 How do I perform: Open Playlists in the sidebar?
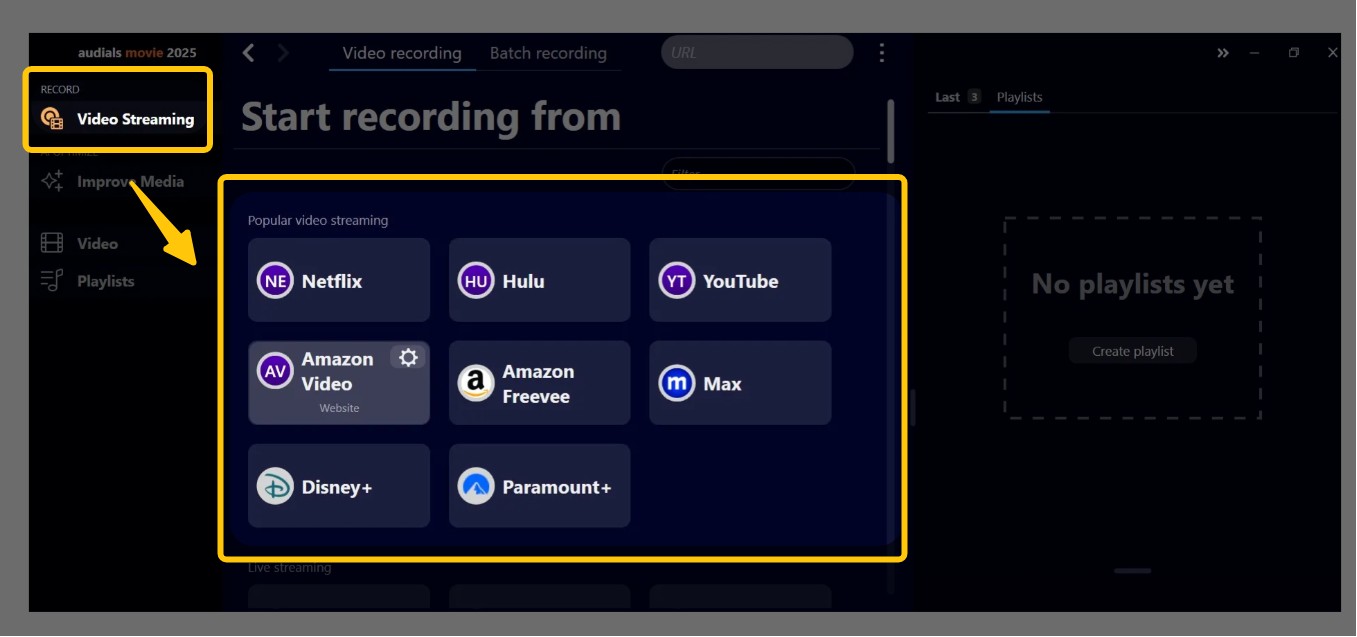click(88, 281)
